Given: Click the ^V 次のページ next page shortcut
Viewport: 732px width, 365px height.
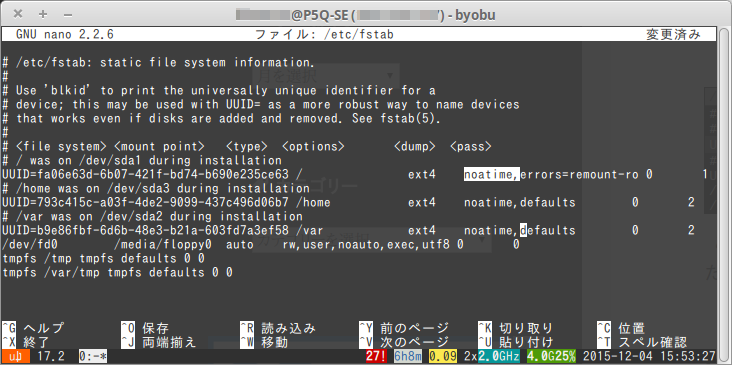Looking at the screenshot, I should pyautogui.click(x=404, y=342).
